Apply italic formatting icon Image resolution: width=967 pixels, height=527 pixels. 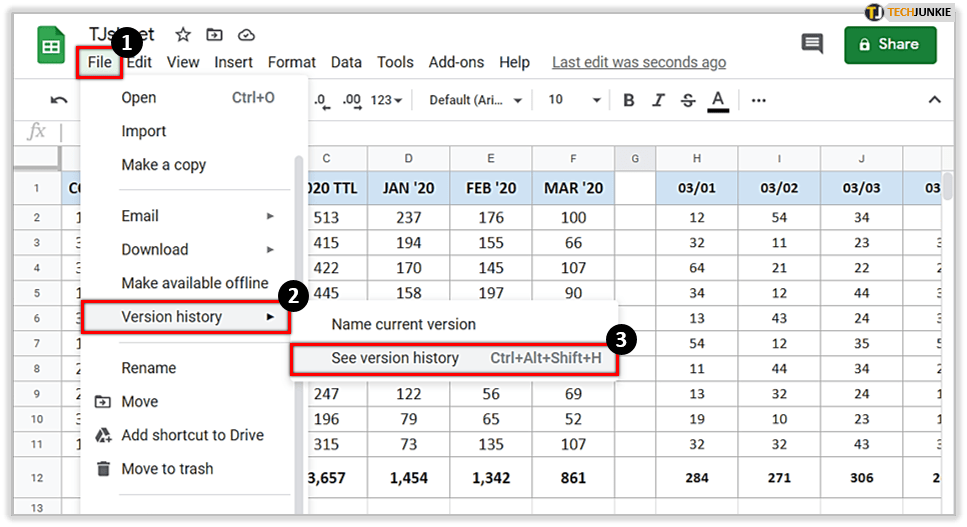pos(658,100)
